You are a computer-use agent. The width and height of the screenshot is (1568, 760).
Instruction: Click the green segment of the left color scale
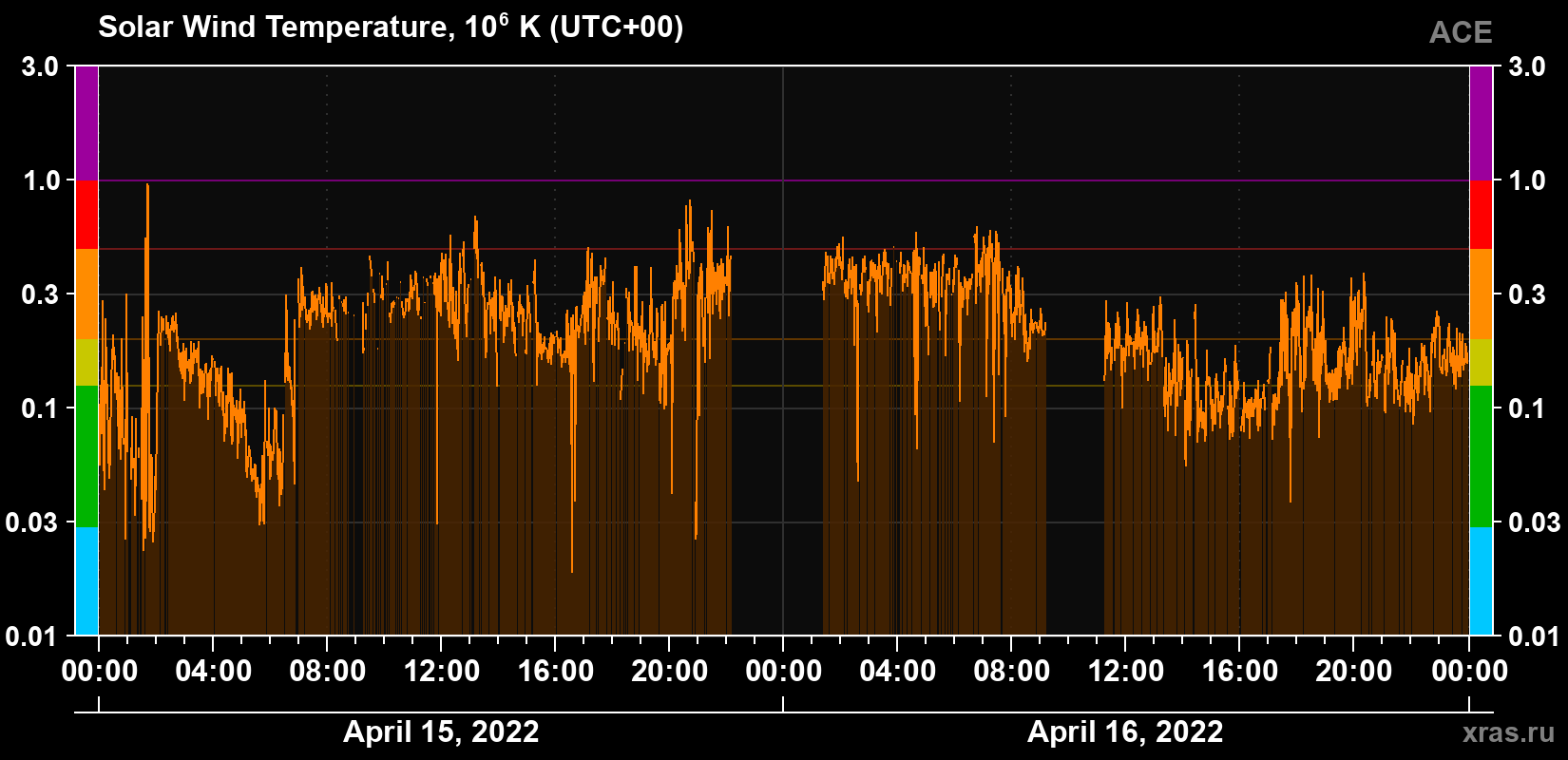click(x=86, y=456)
